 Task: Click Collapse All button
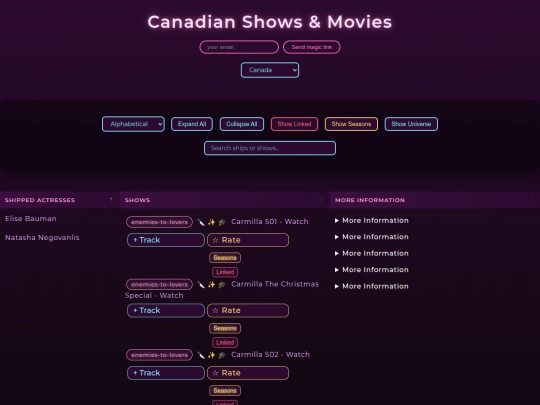(242, 124)
